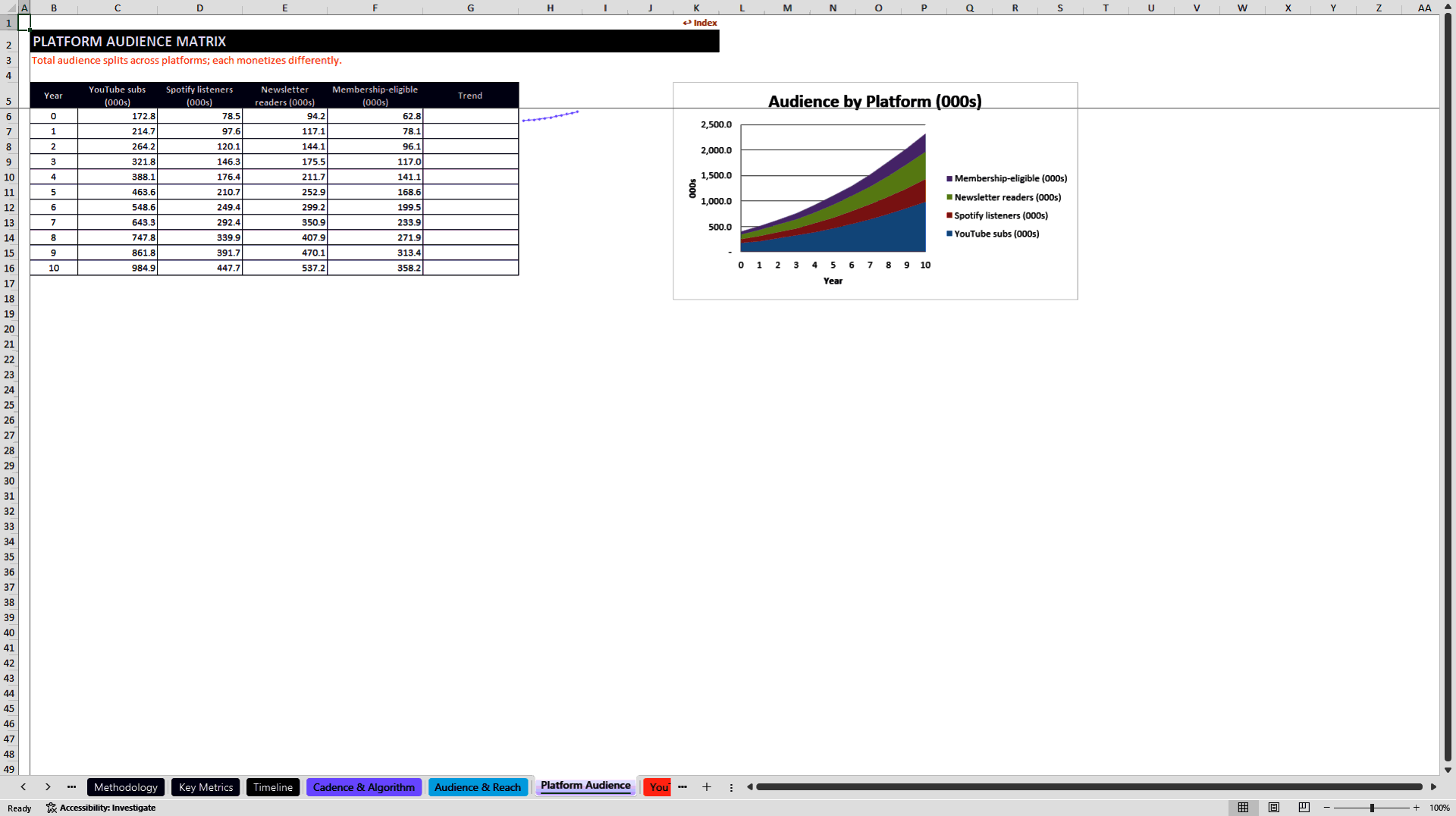Click vertical scrollbar up arrow
The width and height of the screenshot is (1456, 816).
[1448, 8]
